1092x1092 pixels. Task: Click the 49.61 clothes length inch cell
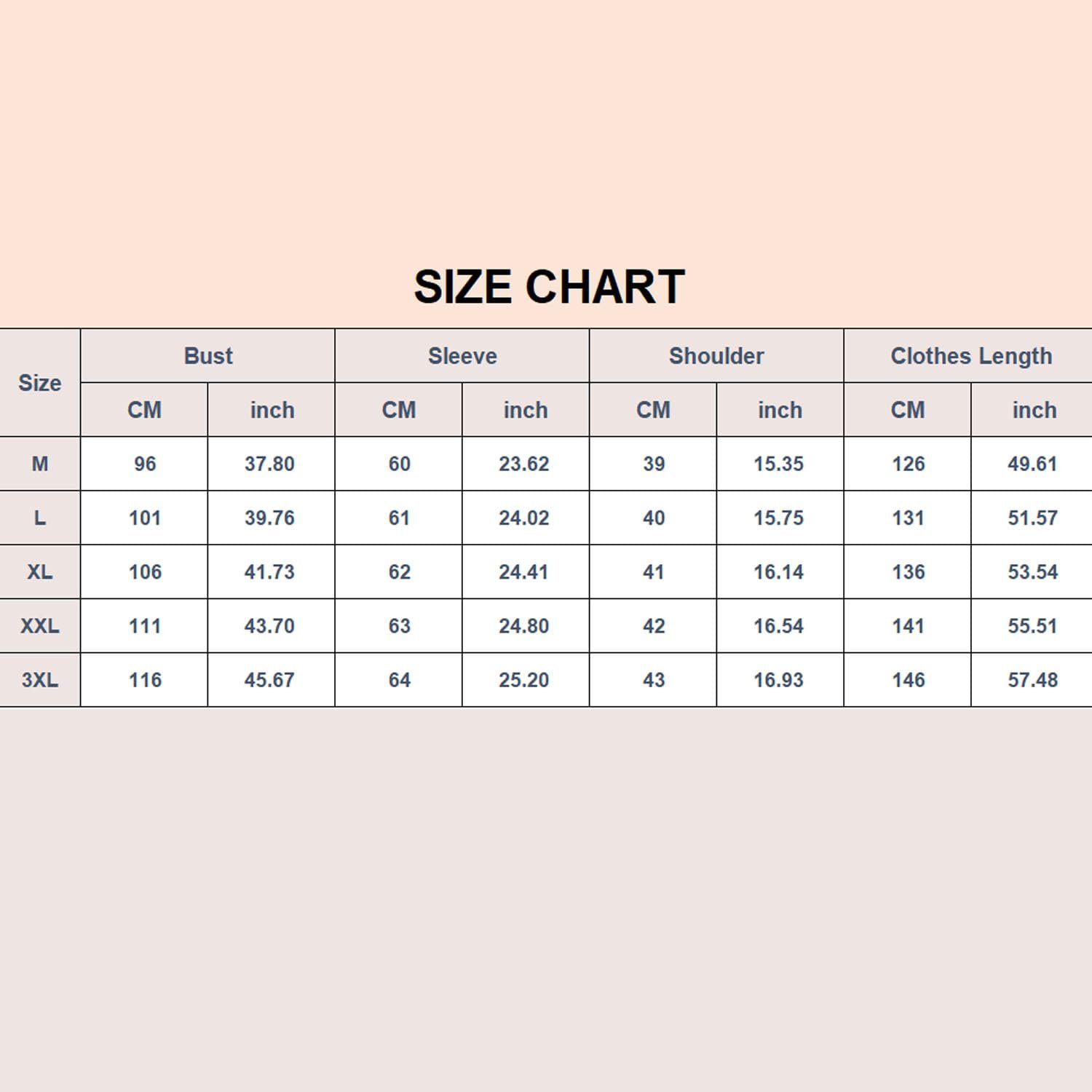coord(1032,464)
